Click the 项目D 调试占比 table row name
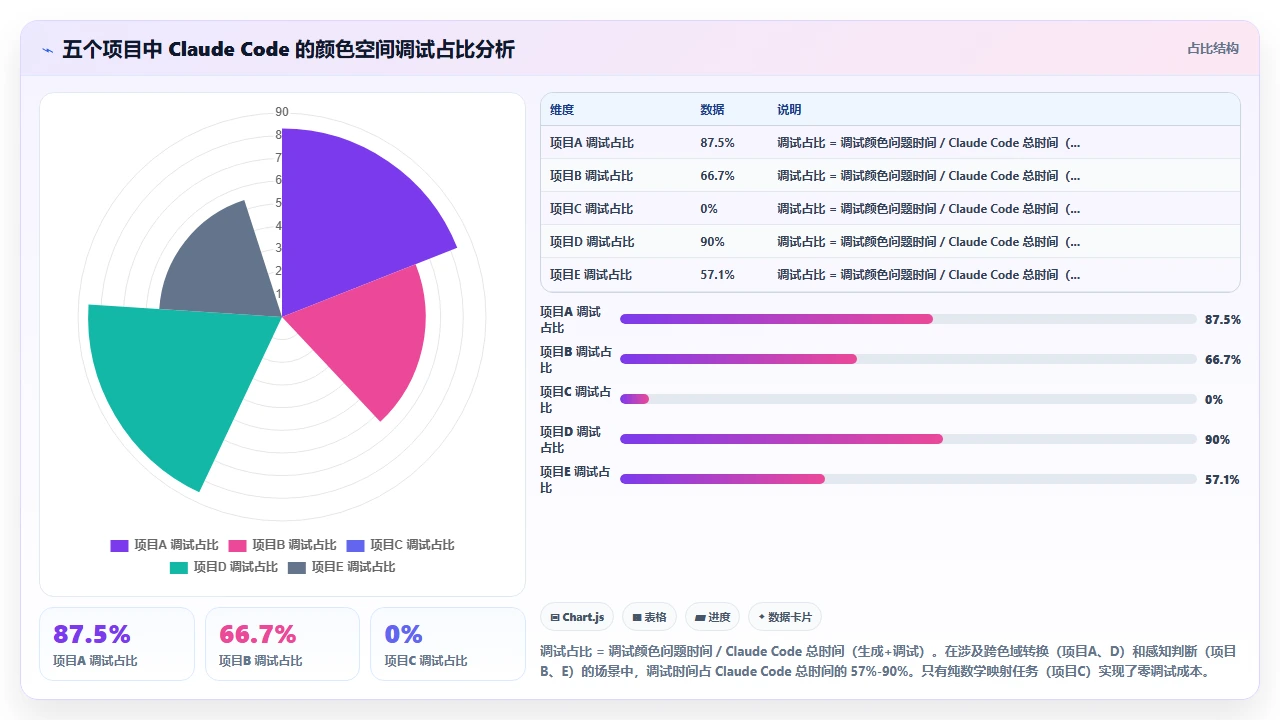The width and height of the screenshot is (1280, 720). 592,242
